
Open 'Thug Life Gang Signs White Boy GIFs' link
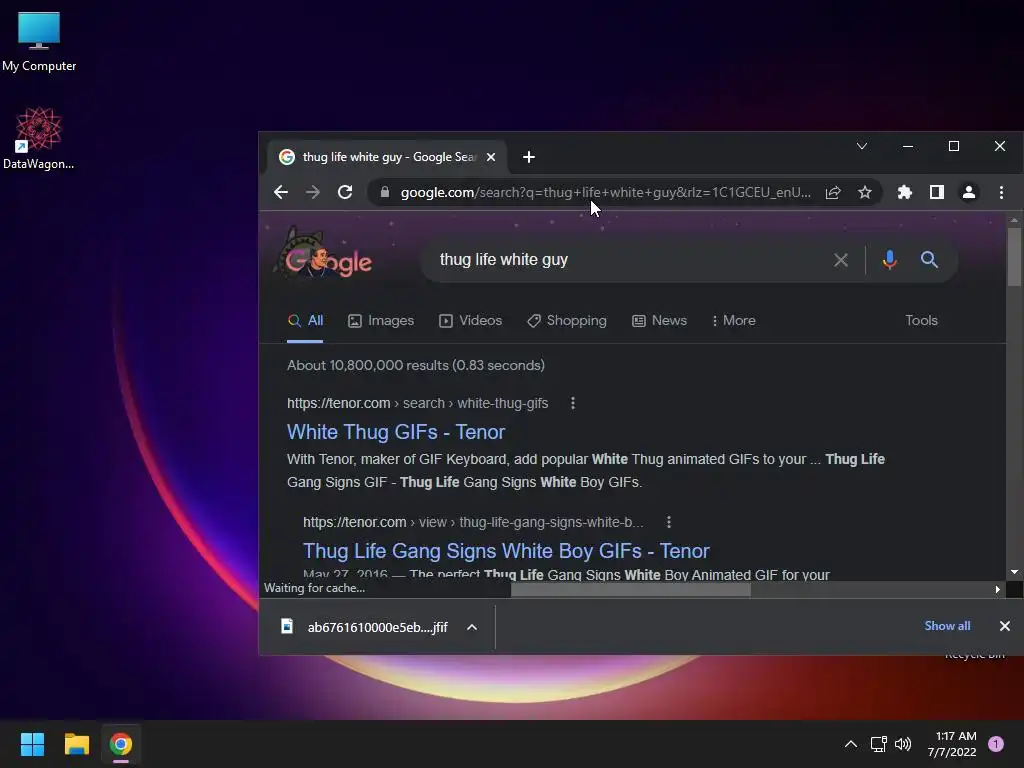[506, 551]
